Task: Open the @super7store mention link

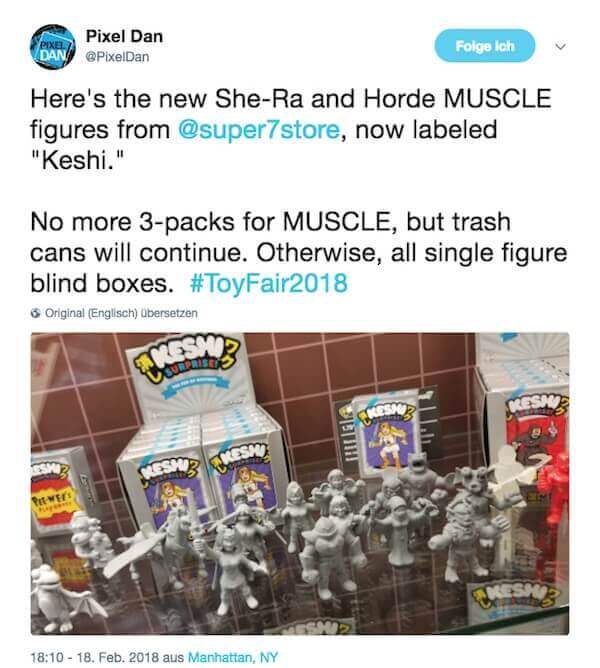Action: (x=258, y=129)
